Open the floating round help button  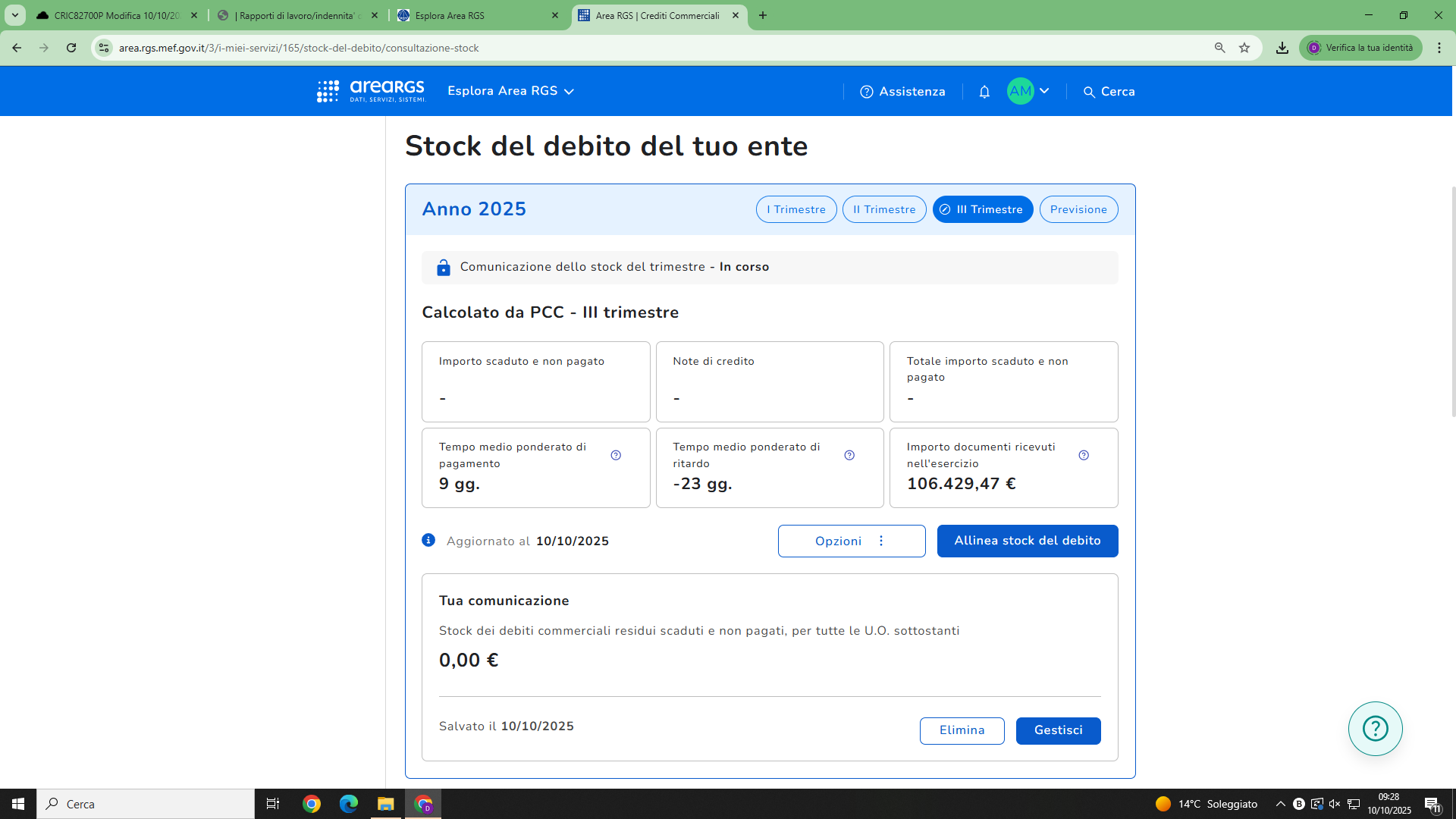[x=1375, y=729]
